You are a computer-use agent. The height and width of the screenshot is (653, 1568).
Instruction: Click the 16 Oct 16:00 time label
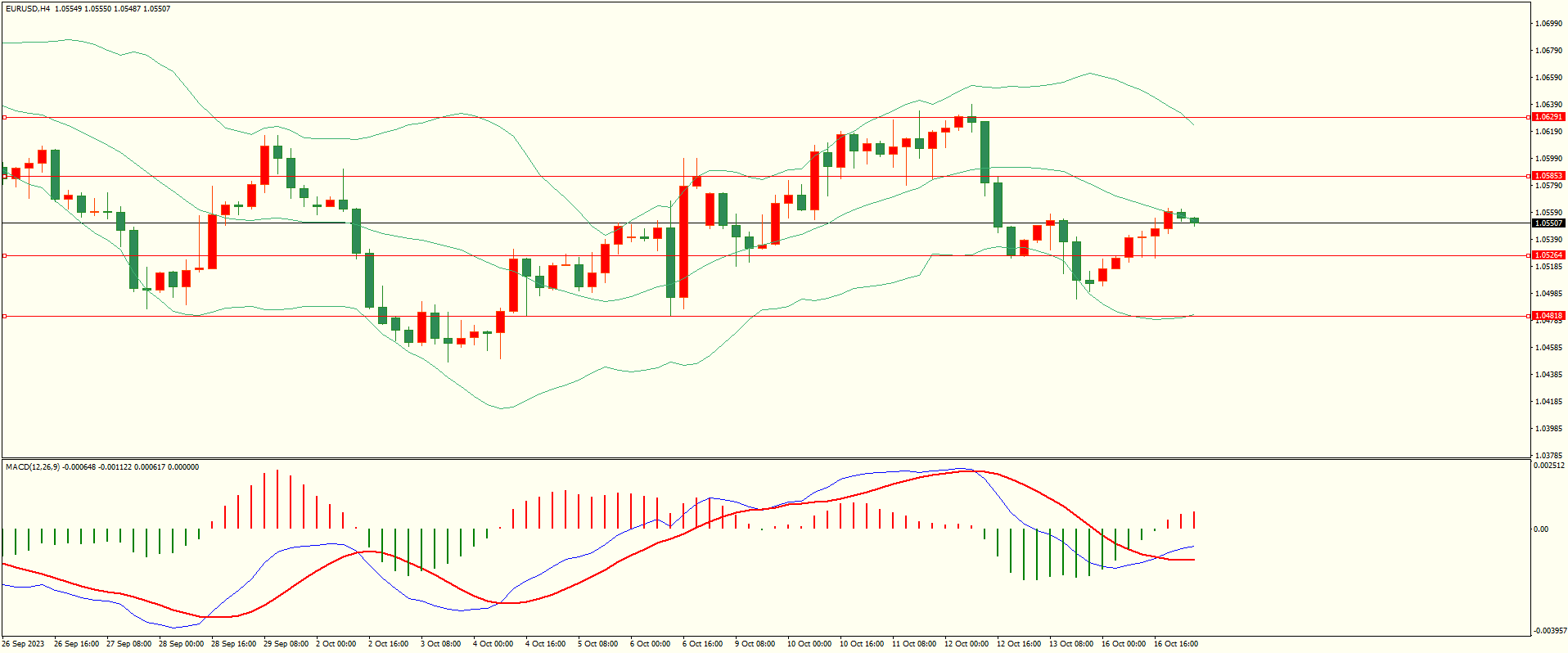click(x=1175, y=644)
